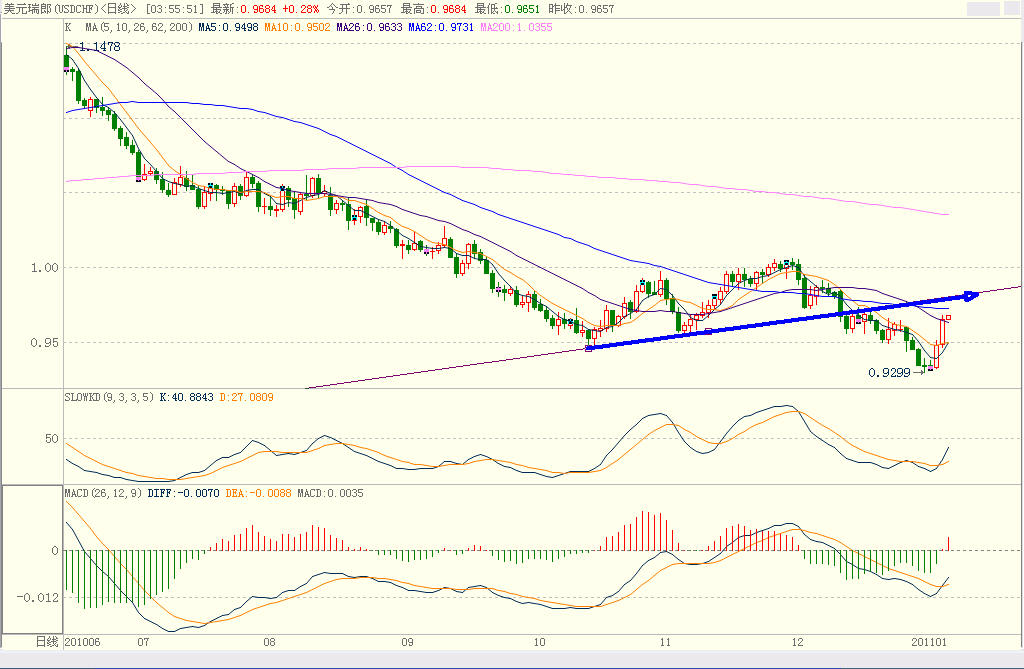Click the D:27.0809 stochastic value
Viewport: 1024px width, 669px height.
[x=246, y=397]
